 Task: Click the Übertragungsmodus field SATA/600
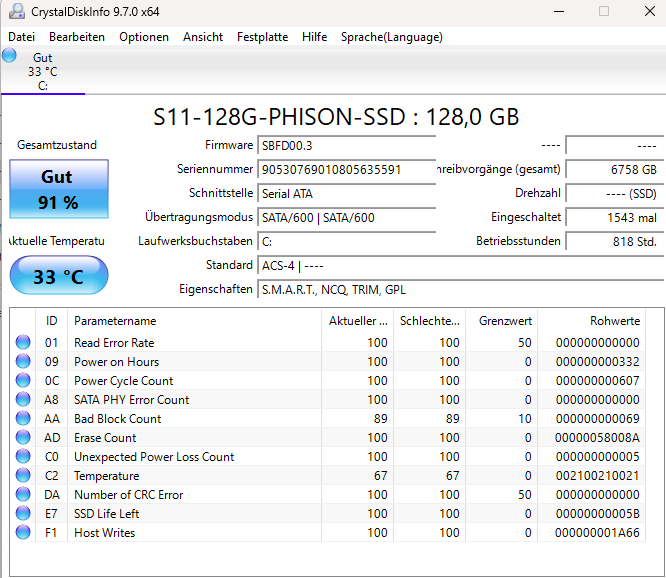coord(347,217)
